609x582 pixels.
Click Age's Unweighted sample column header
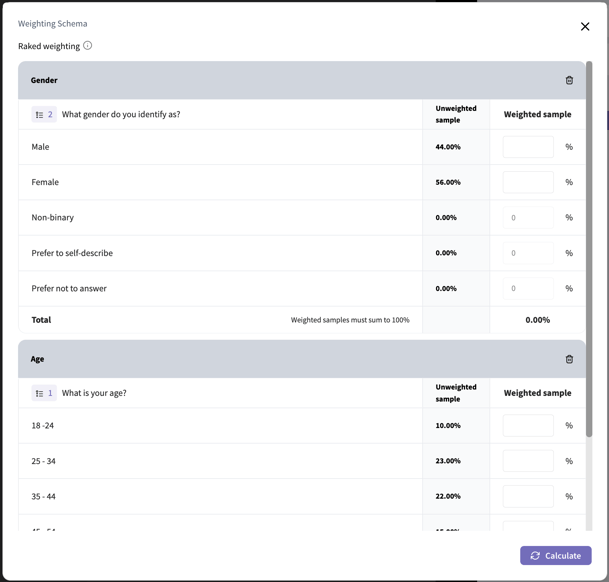tap(456, 393)
